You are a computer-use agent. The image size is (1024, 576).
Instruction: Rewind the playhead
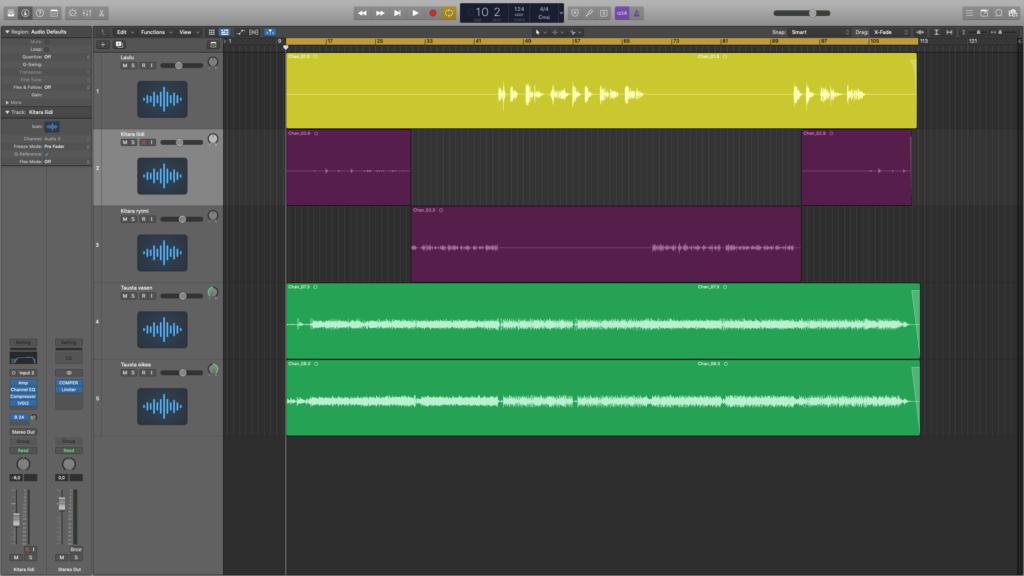pyautogui.click(x=362, y=13)
